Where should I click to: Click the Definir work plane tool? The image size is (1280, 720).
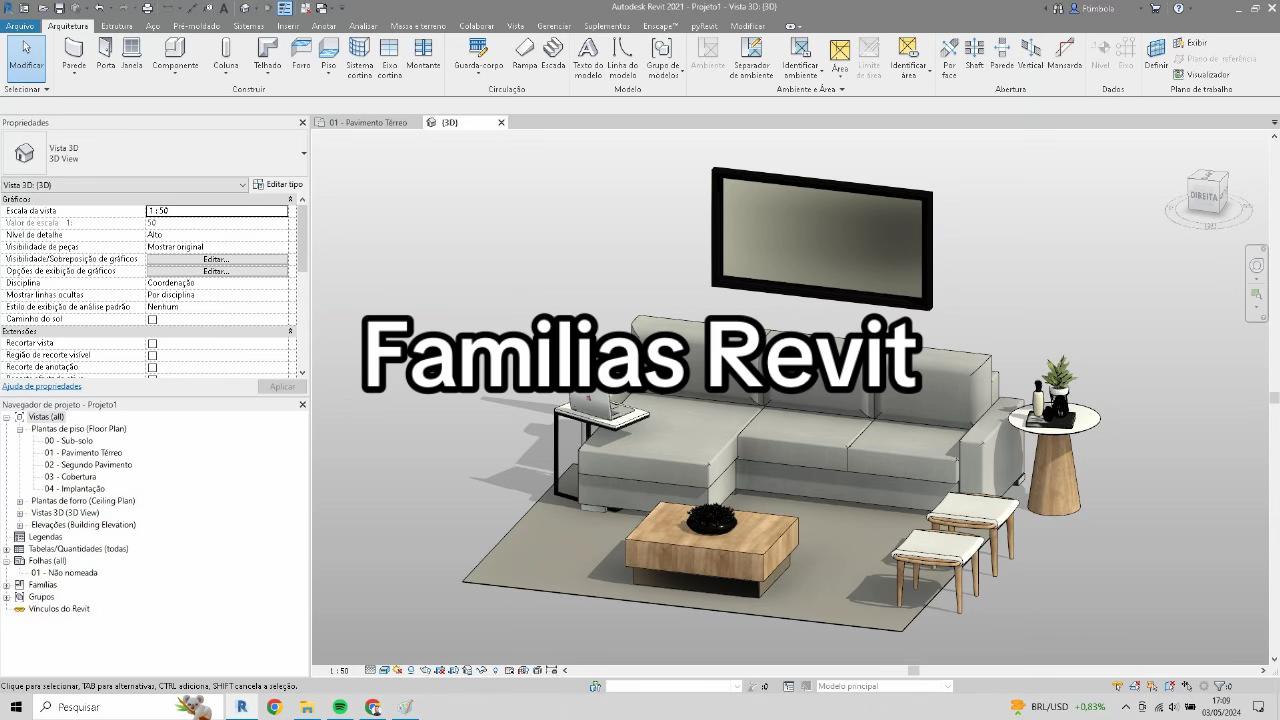(1156, 54)
